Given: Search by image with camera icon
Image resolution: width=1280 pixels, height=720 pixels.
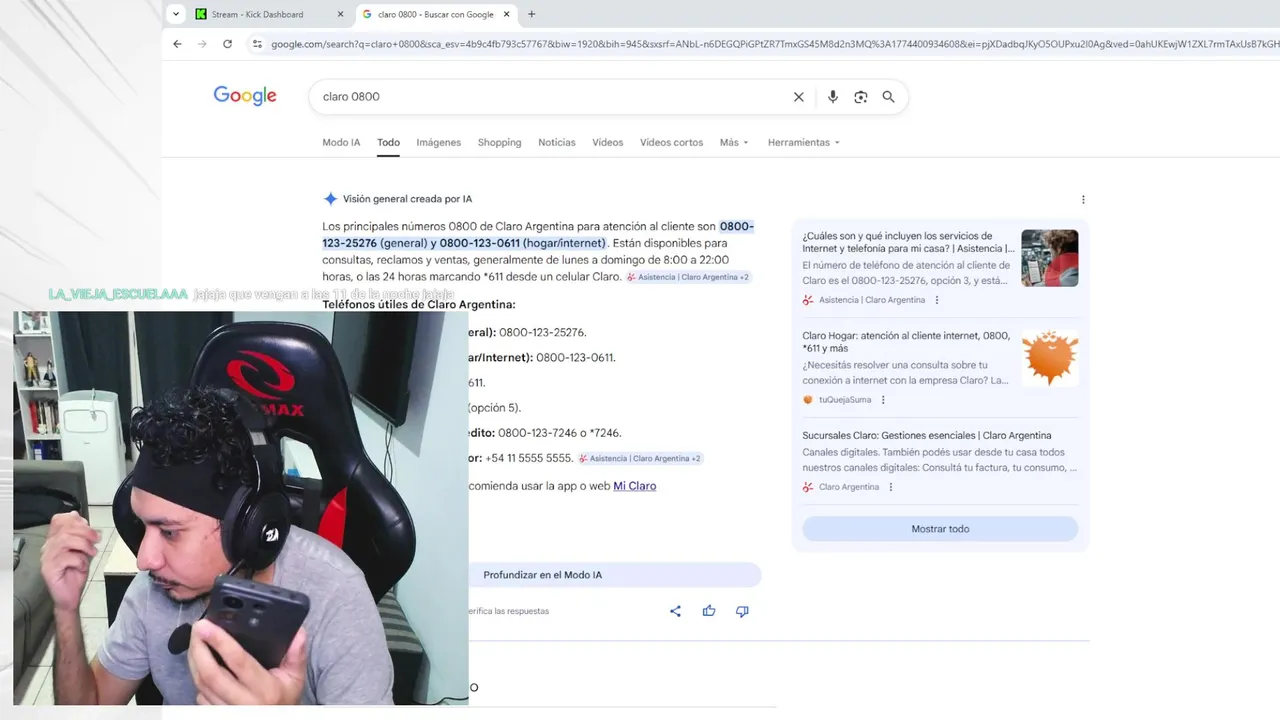Looking at the screenshot, I should 860,97.
